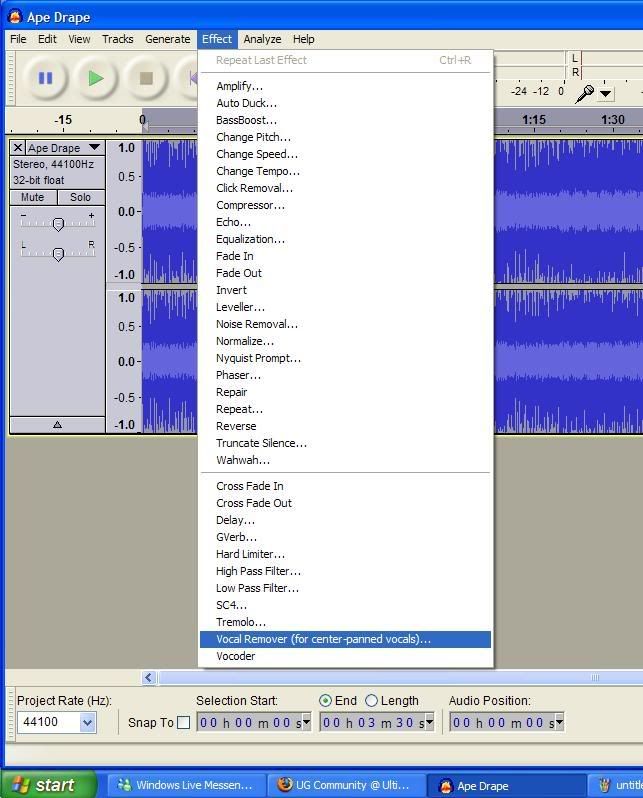Open the Help menu
The width and height of the screenshot is (643, 798).
click(x=303, y=39)
